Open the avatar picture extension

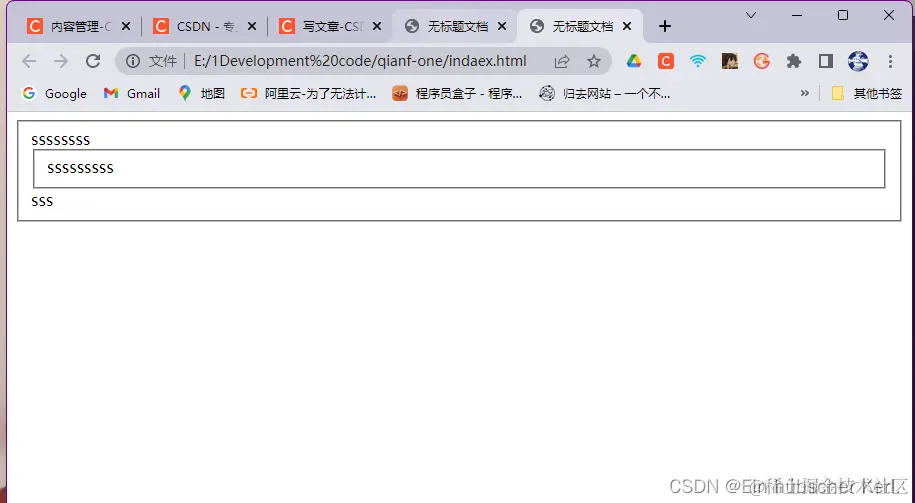(729, 61)
